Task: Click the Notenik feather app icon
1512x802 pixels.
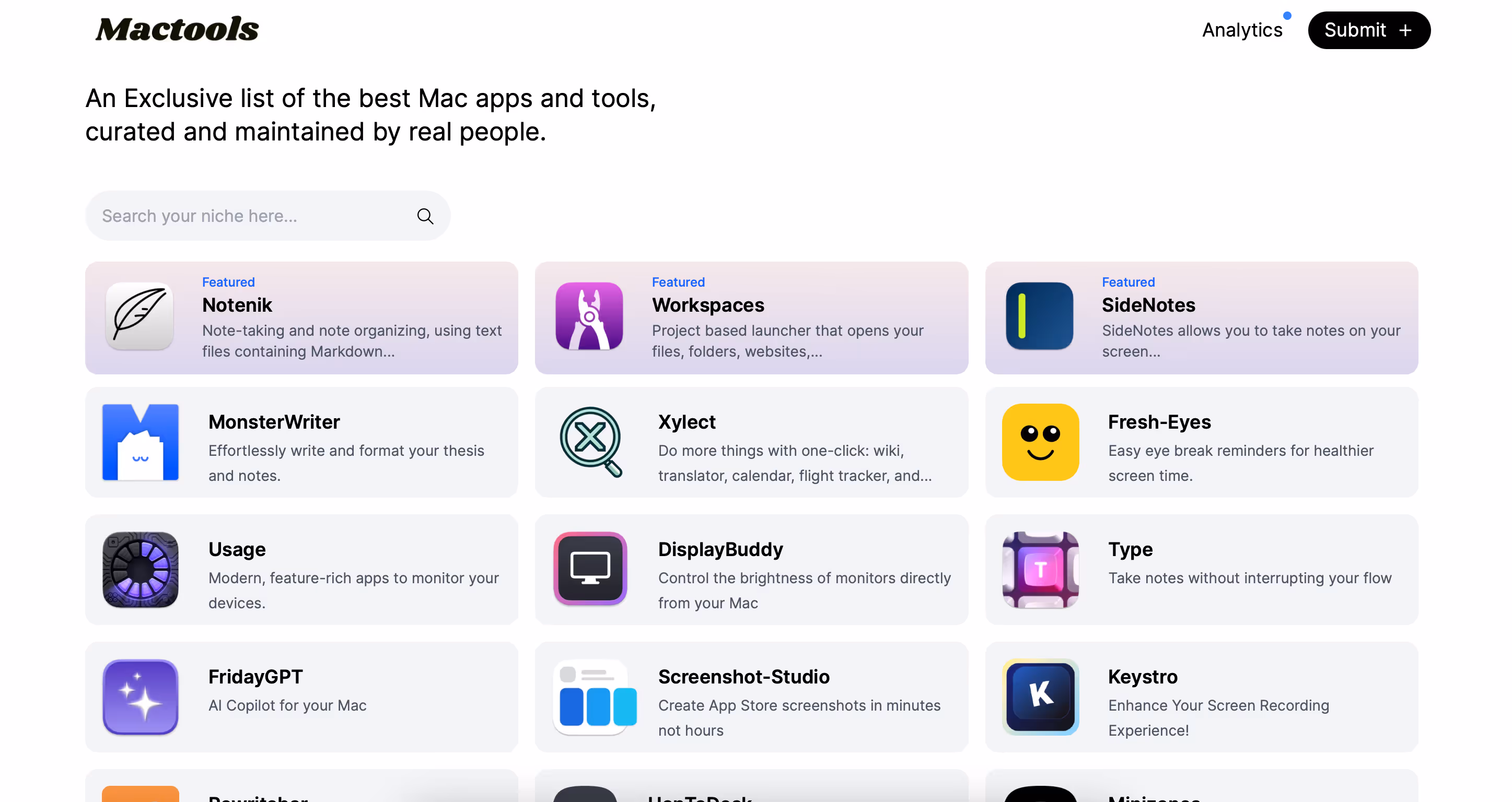Action: (139, 317)
